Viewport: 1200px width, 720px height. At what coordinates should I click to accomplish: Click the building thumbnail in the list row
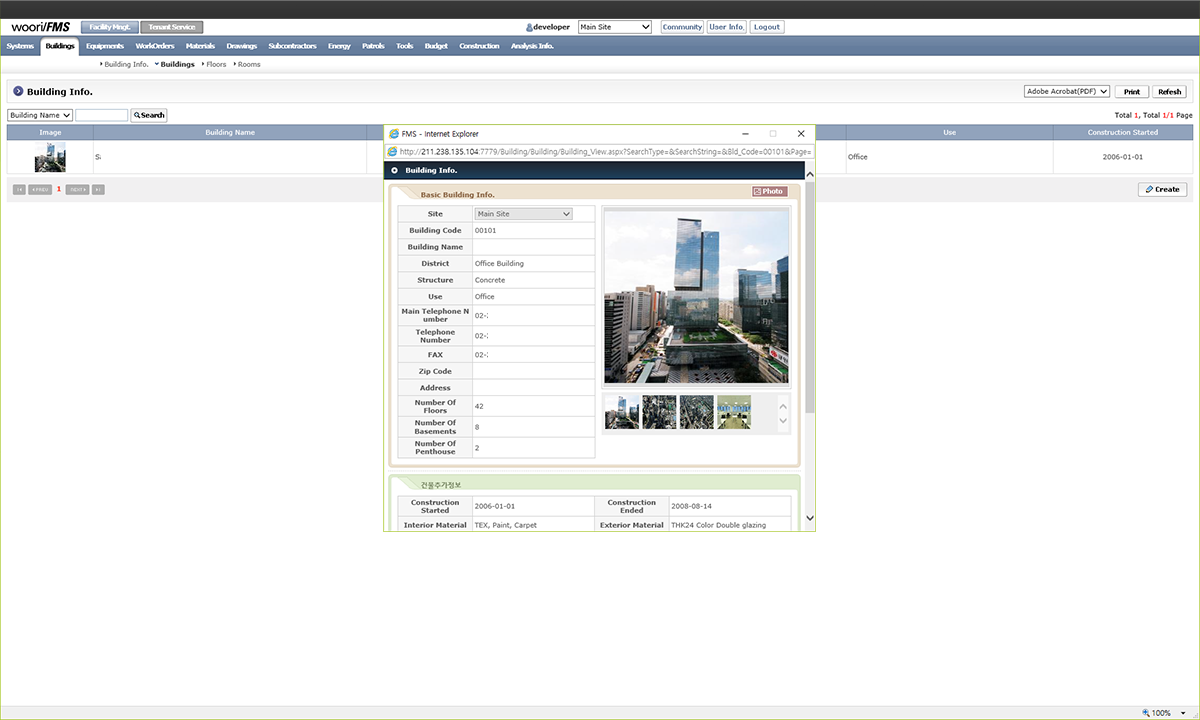(50, 157)
